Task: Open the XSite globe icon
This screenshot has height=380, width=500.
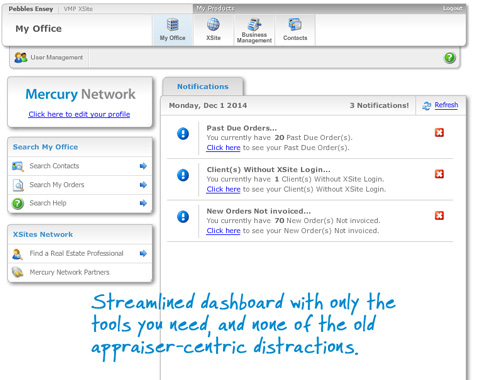Action: (x=213, y=25)
